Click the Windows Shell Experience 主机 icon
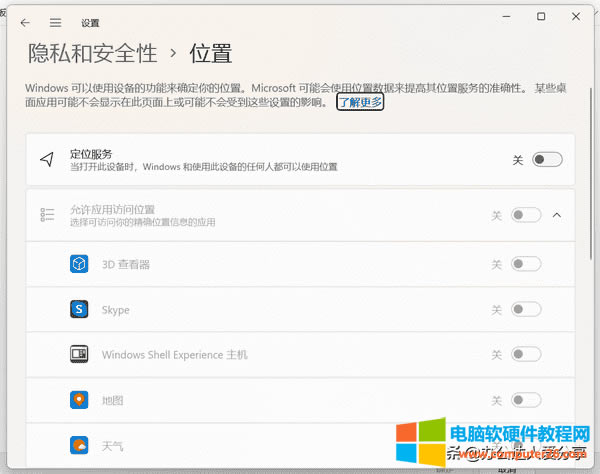 click(x=79, y=355)
